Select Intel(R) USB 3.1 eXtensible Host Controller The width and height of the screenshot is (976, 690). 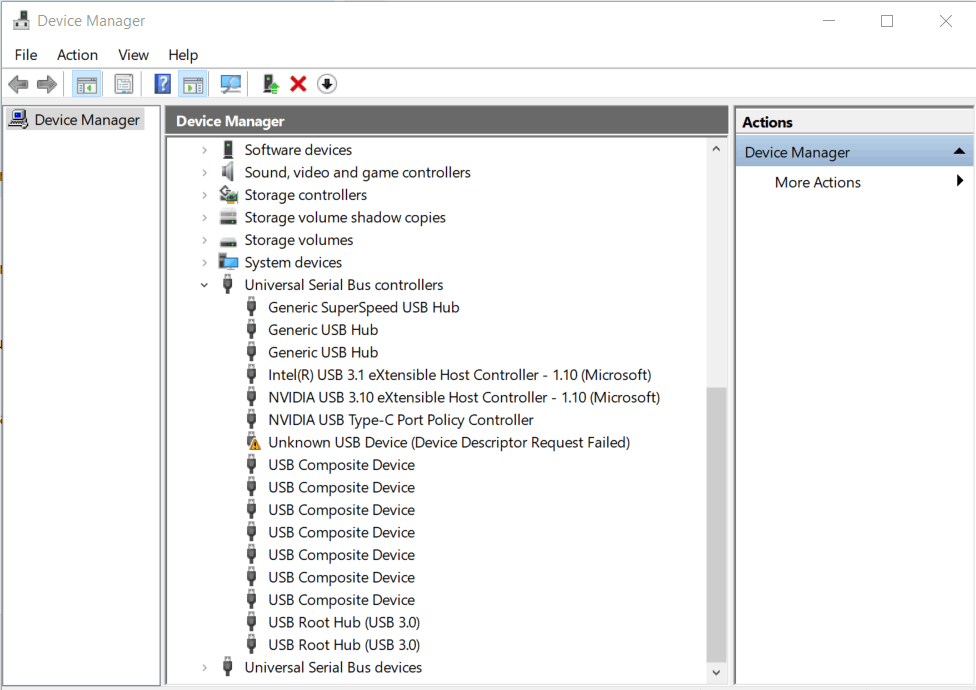click(459, 375)
